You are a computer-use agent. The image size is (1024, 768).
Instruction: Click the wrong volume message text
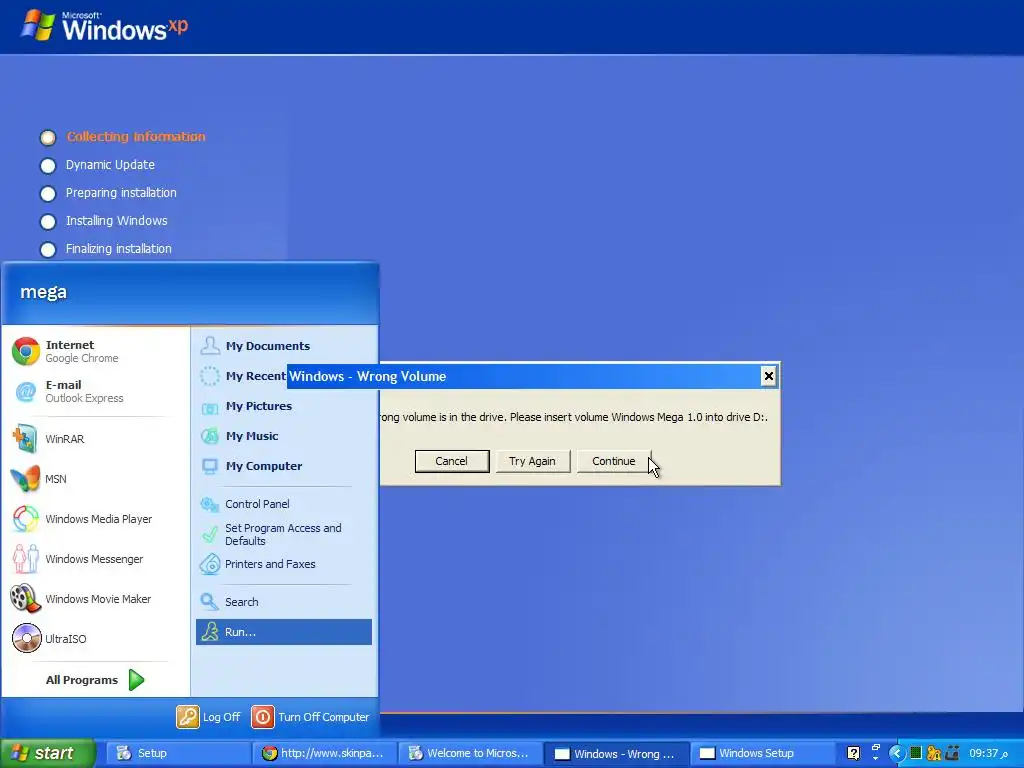click(573, 417)
